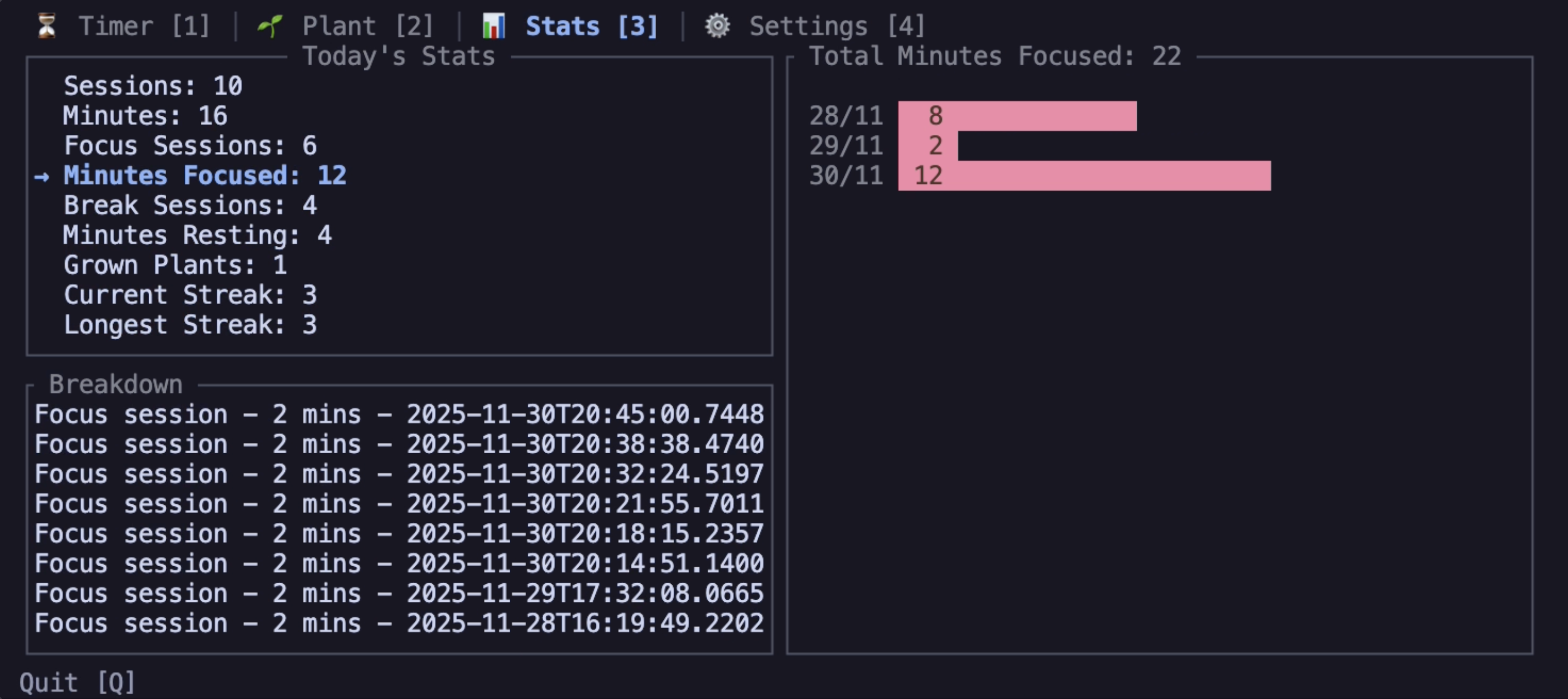Open the Settings [4] tab
Image resolution: width=1568 pixels, height=699 pixels.
tap(837, 26)
